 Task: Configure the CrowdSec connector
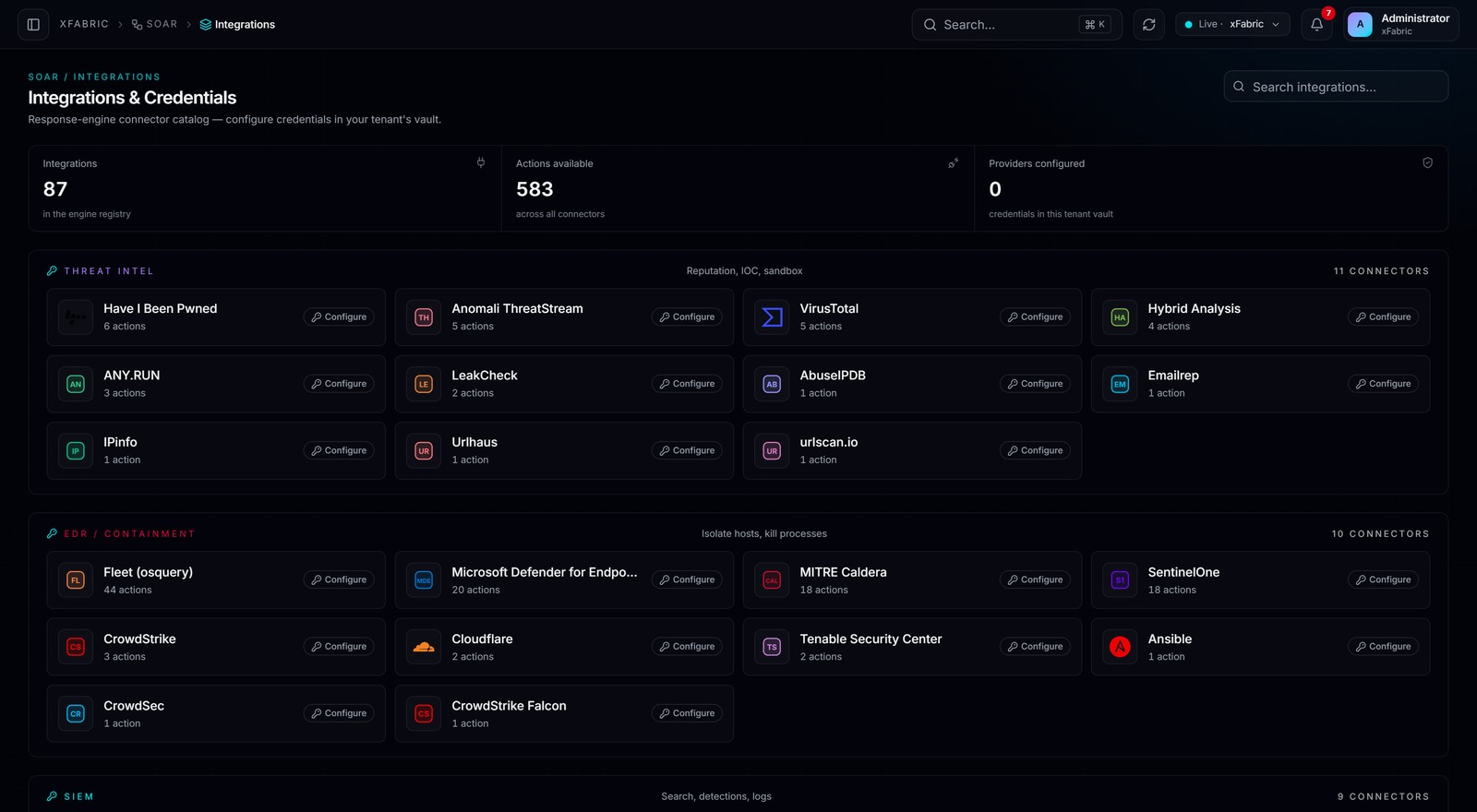pos(339,713)
